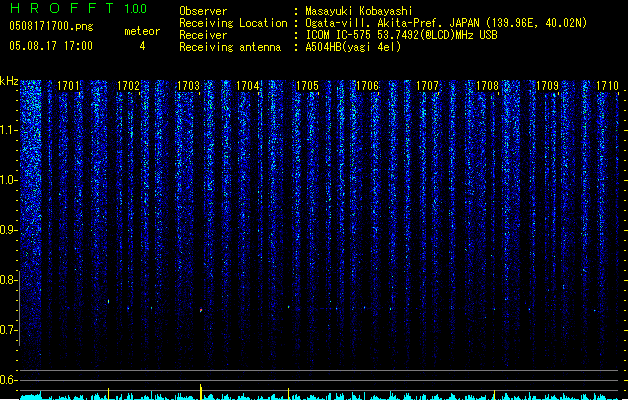Select the filename 0508171700.png
This screenshot has height=400, width=629.
point(51,26)
